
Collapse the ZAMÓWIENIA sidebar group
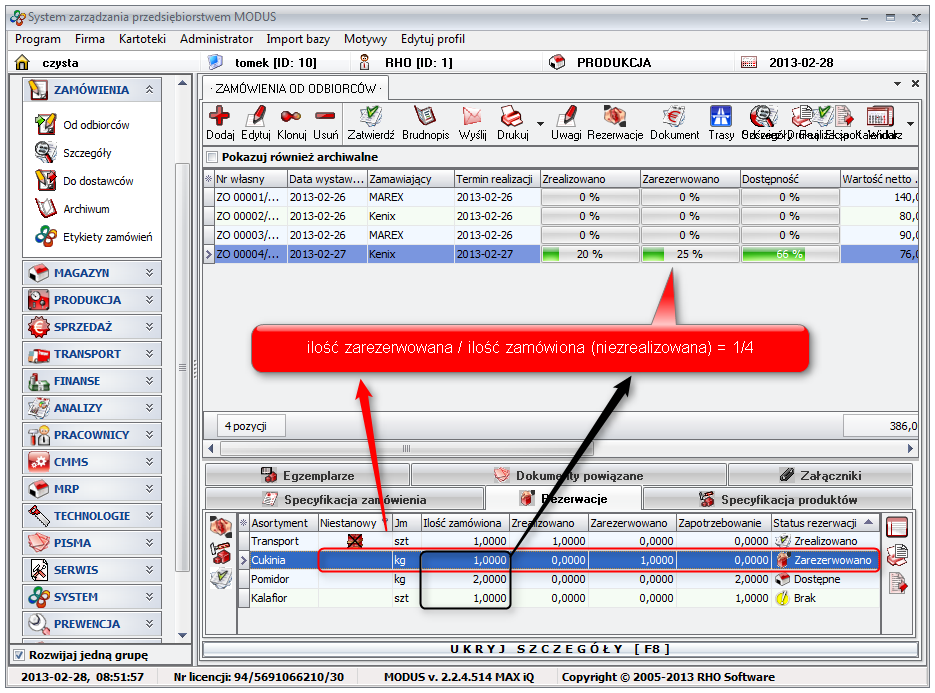tap(150, 90)
